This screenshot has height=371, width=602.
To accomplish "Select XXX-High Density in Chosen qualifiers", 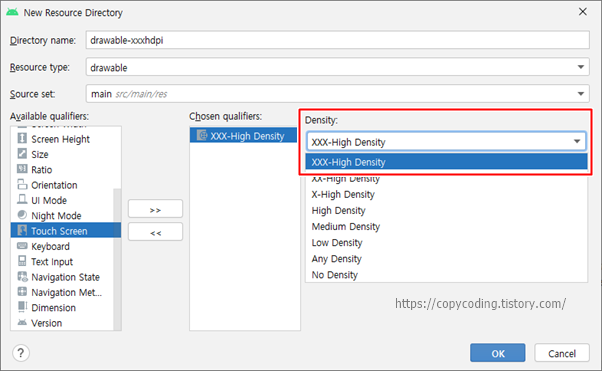I will (x=243, y=135).
